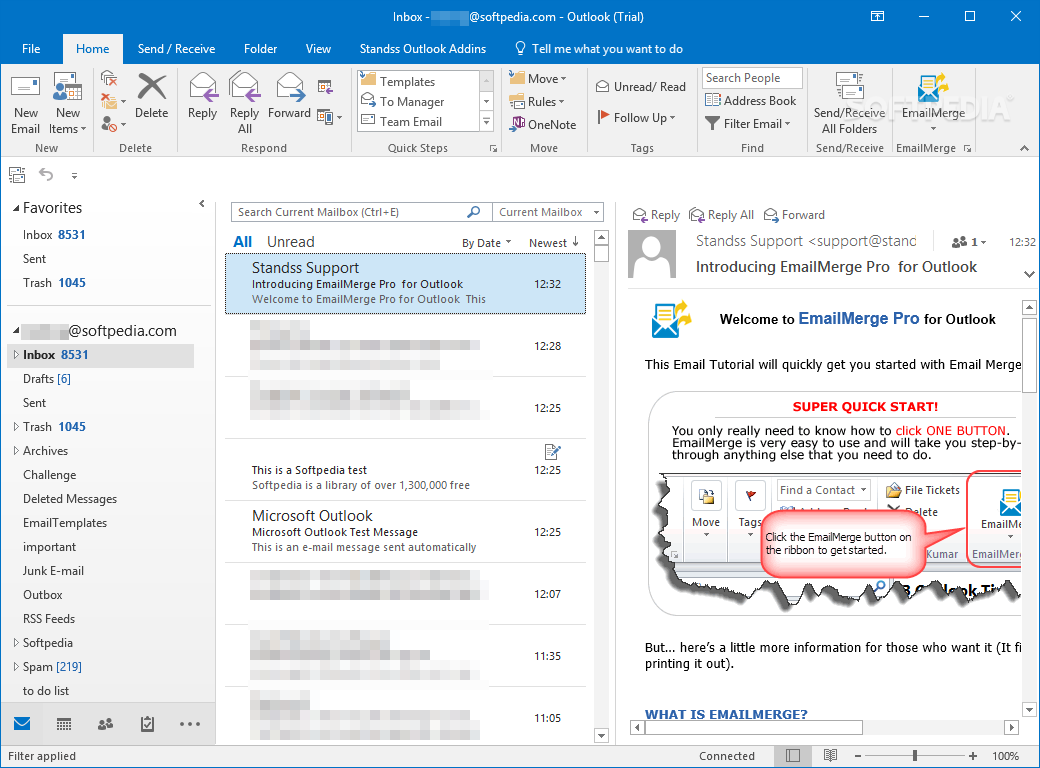Screen dimensions: 1040x768
Task: Open the Move dropdown
Action: coord(538,78)
